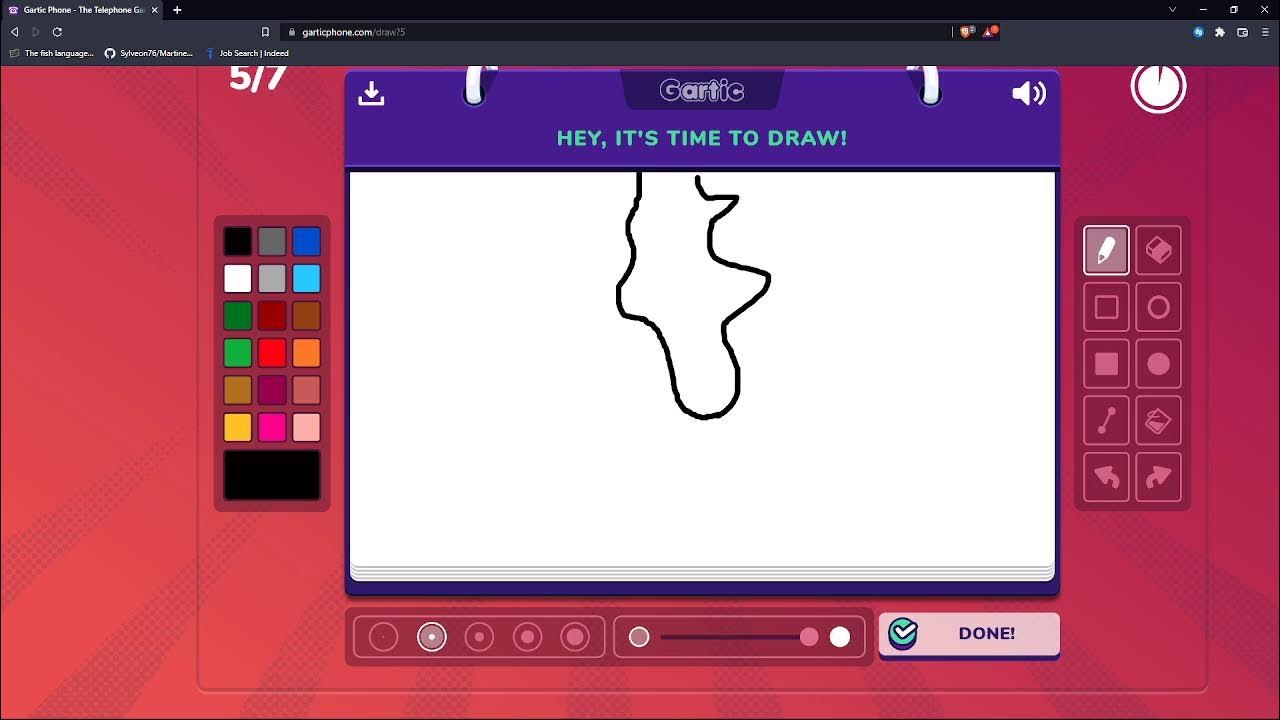Close the Gartic Phone browser tab
Screen dimensions: 1280x720
[x=154, y=10]
